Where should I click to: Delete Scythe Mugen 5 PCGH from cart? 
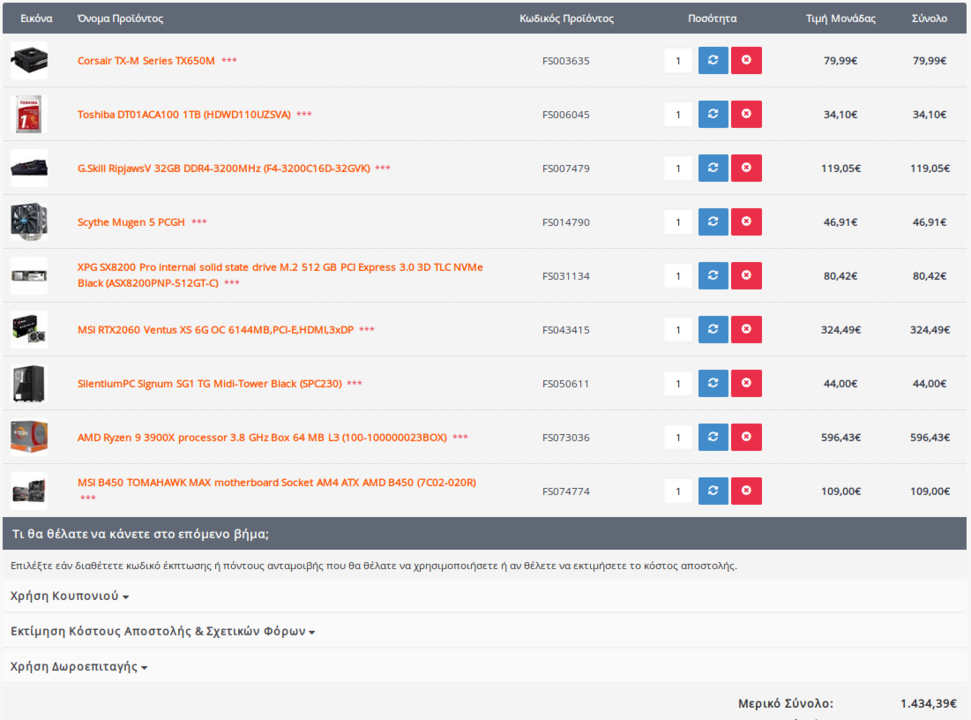746,222
